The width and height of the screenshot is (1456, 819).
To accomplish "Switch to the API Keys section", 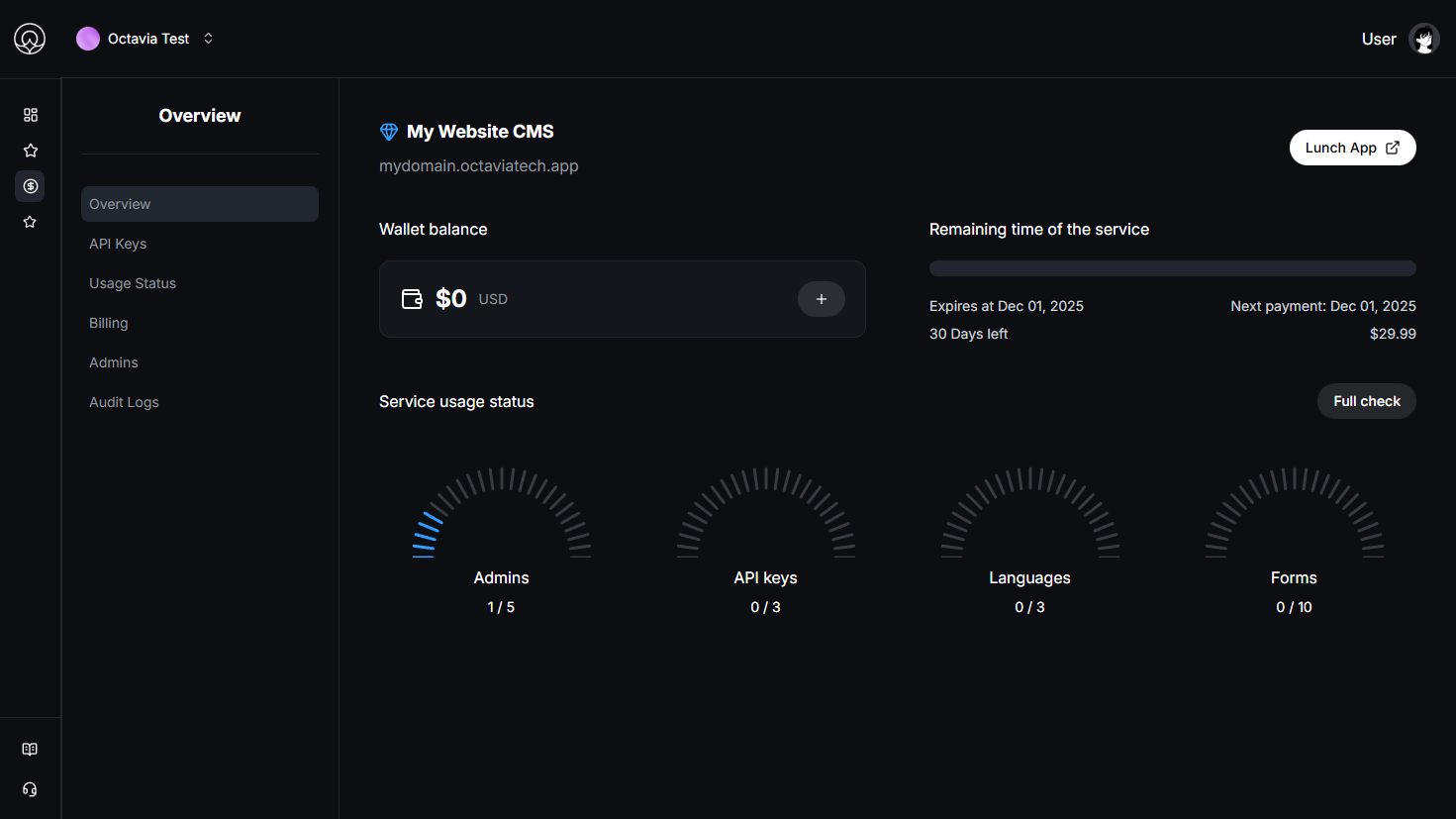I will [118, 243].
